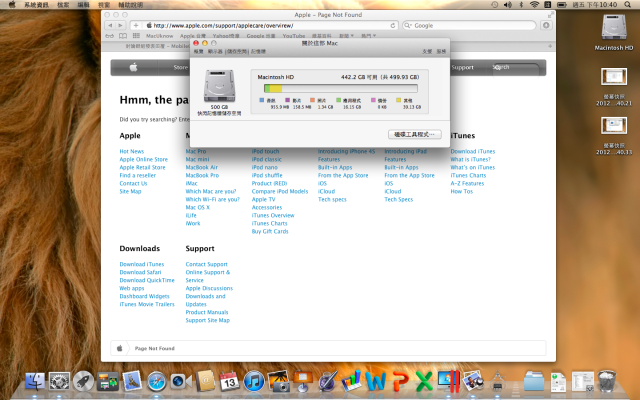Image resolution: width=640 pixels, height=400 pixels.
Task: Switch to fourth tab in About This Mac
Action: click(258, 51)
